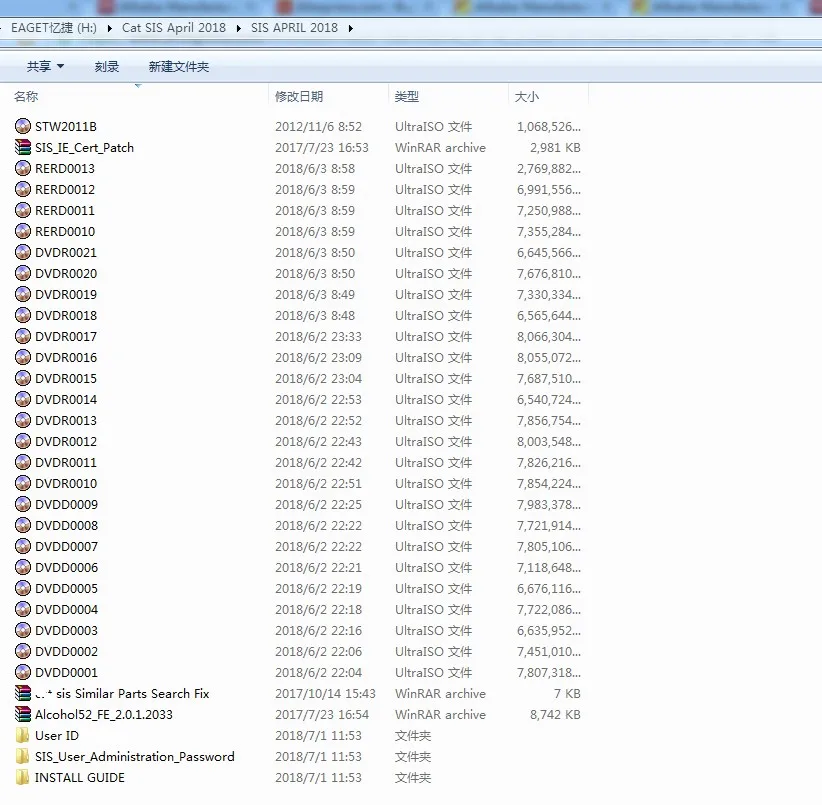
Task: Select the DVDD0003 file name
Action: [67, 630]
